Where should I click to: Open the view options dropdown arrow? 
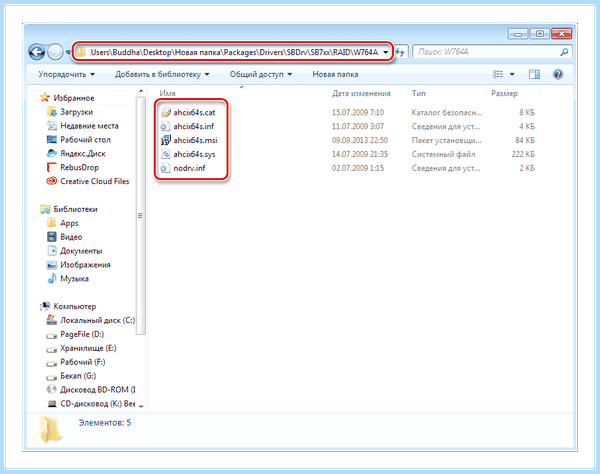(512, 74)
